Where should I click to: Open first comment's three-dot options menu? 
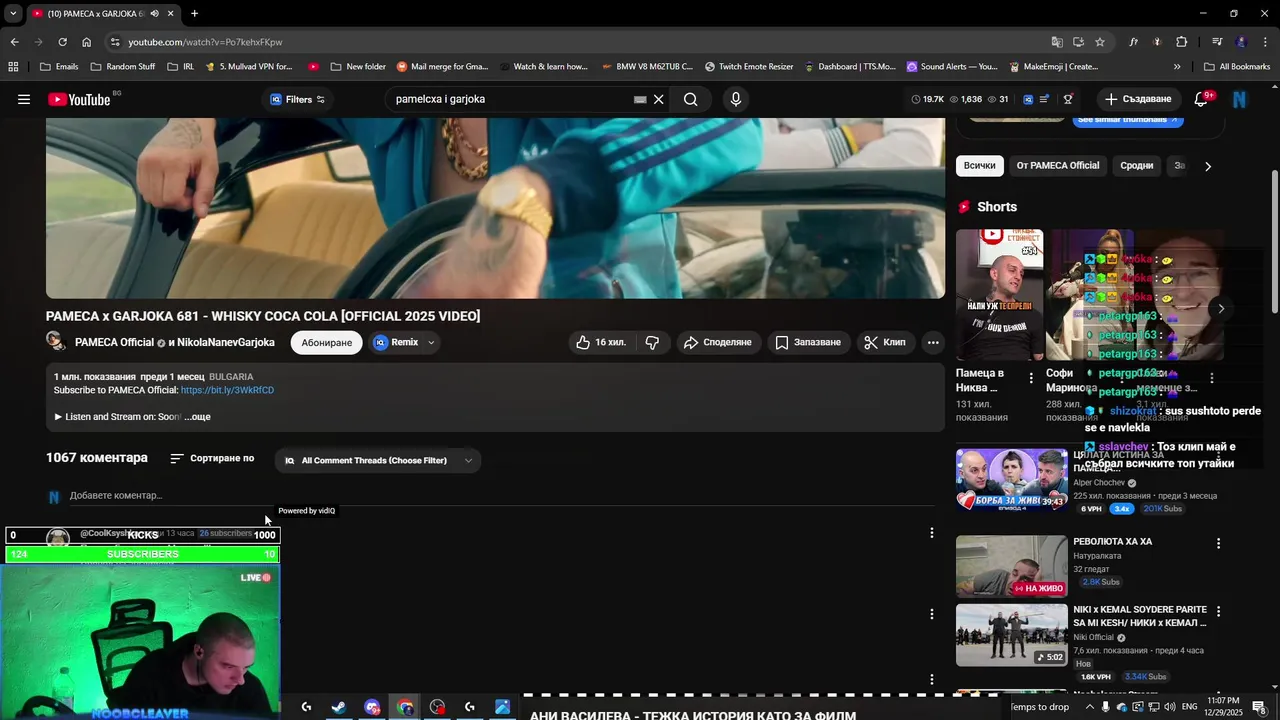click(x=932, y=533)
